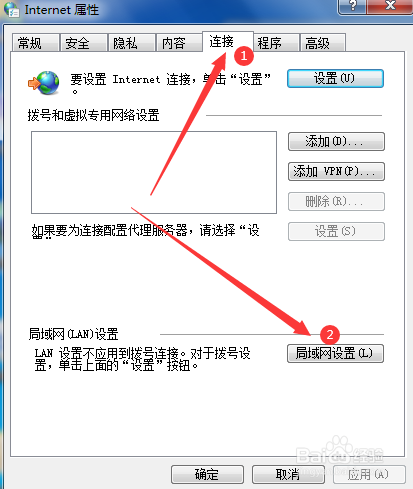Click the Internet 属性 title bar icon
Image resolution: width=413 pixels, height=489 pixels.
click(12, 9)
